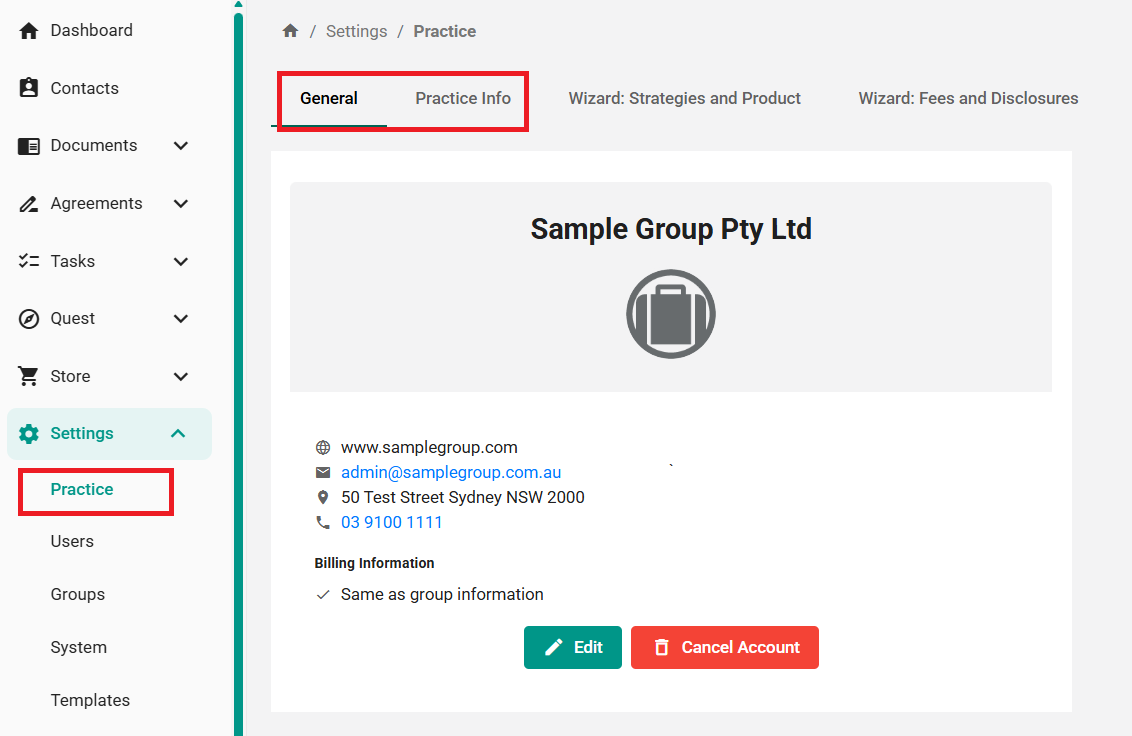Open the admin@samplegroup.com.au email link
The height and width of the screenshot is (736, 1132).
[x=451, y=472]
